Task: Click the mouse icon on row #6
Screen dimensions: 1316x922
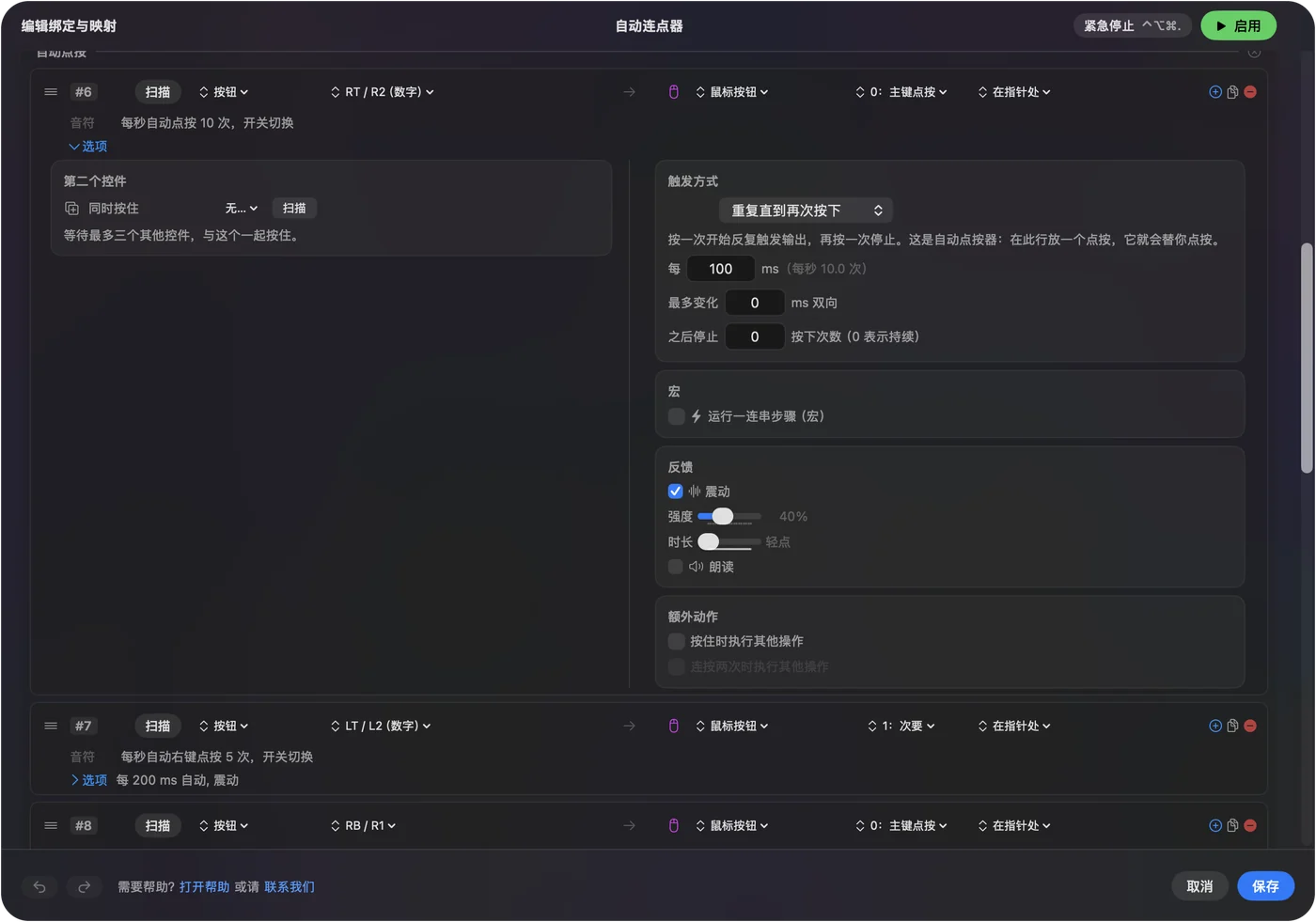Action: [x=674, y=92]
